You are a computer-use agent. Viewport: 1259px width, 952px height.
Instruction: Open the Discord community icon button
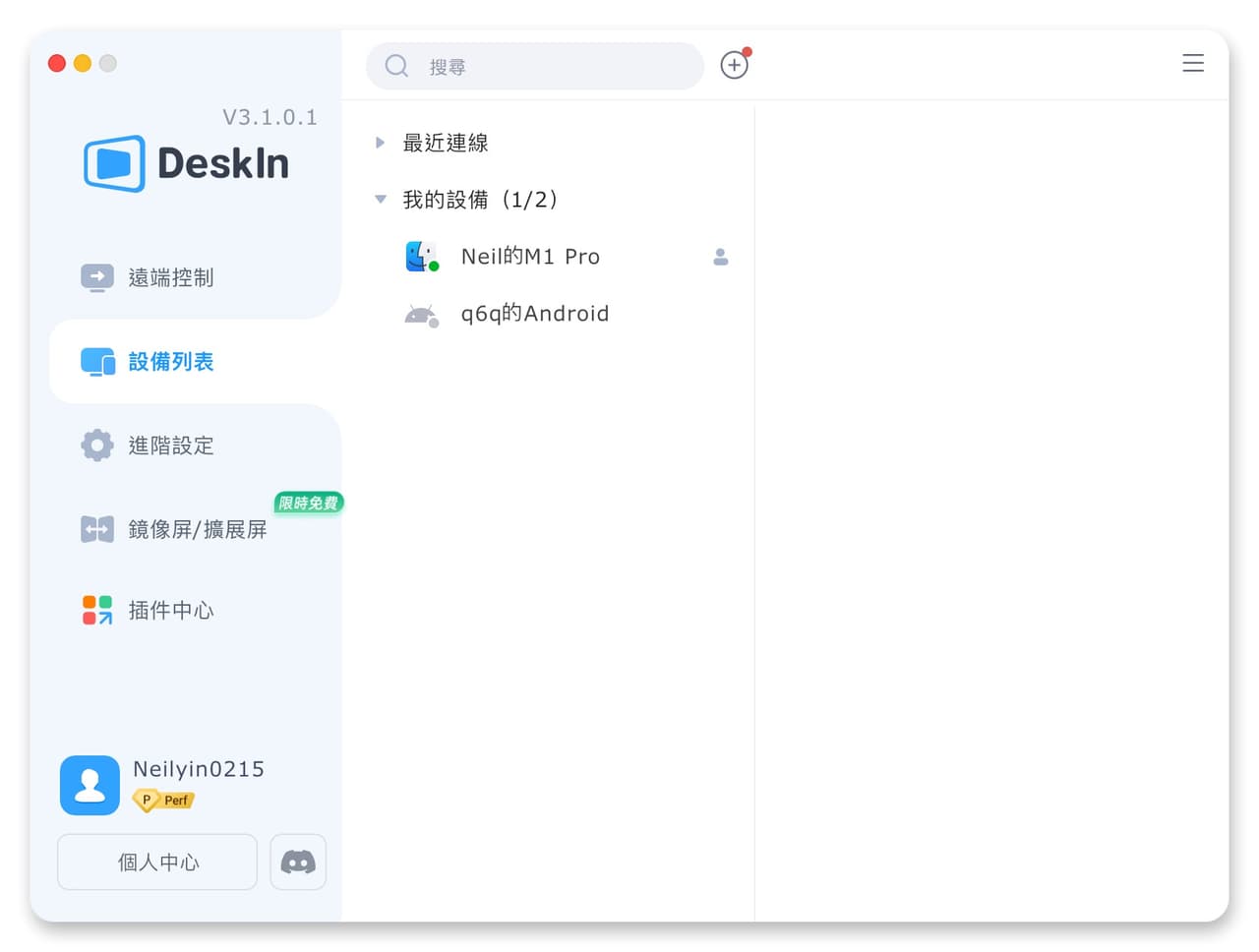pyautogui.click(x=298, y=863)
